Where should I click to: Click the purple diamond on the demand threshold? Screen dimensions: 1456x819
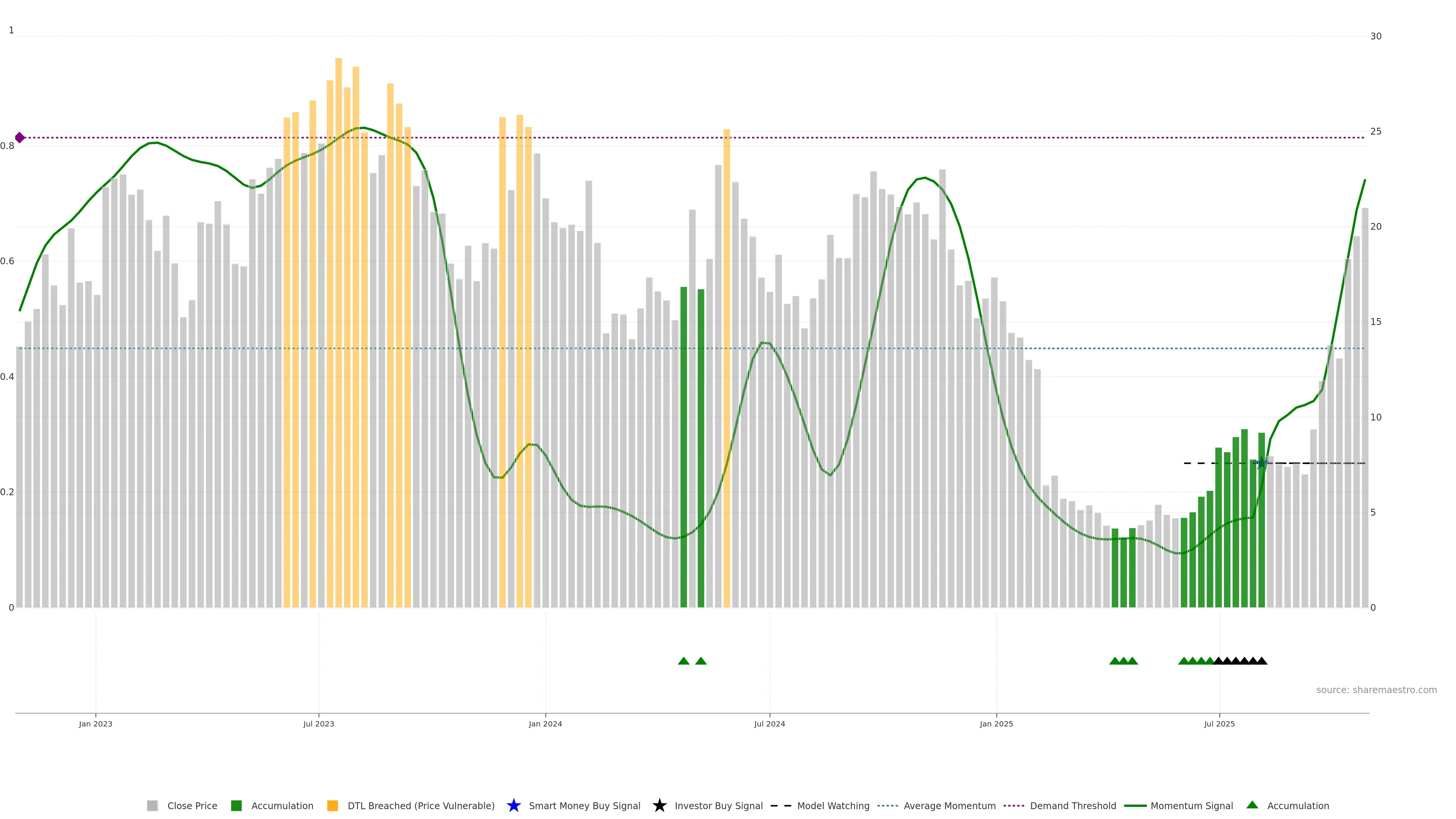tap(20, 137)
